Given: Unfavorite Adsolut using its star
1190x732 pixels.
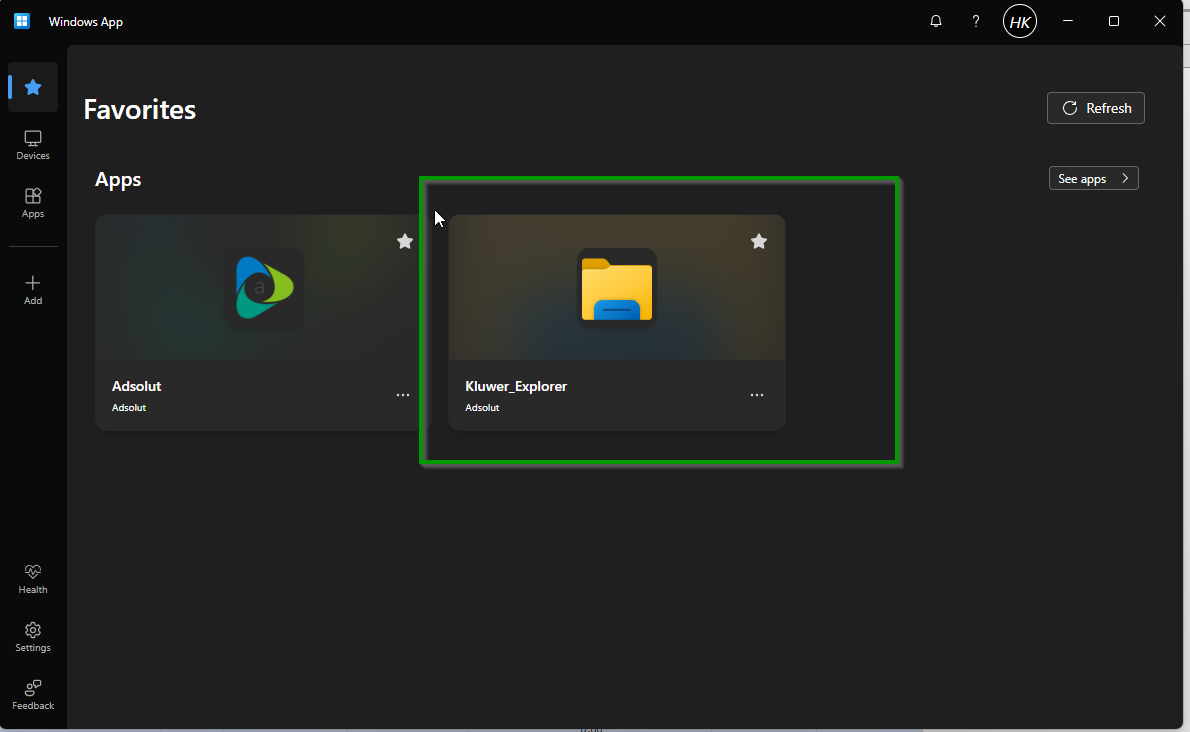Looking at the screenshot, I should 405,241.
